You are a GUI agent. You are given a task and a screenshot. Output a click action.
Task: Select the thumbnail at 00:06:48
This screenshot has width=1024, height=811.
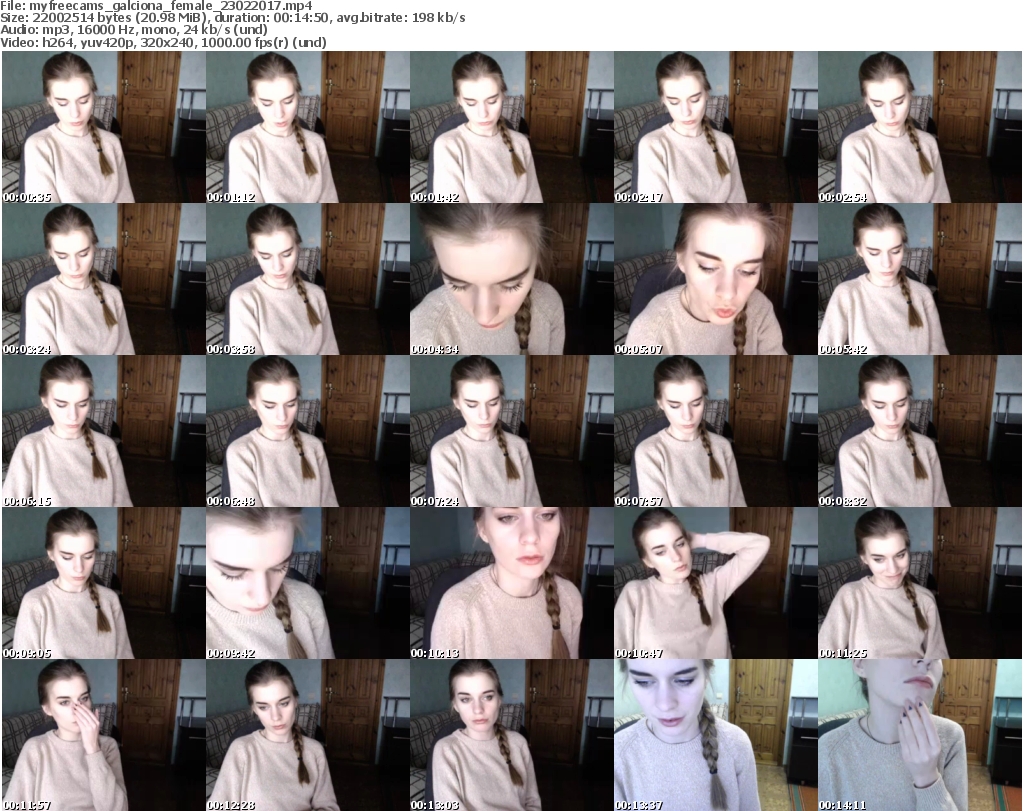coord(307,432)
